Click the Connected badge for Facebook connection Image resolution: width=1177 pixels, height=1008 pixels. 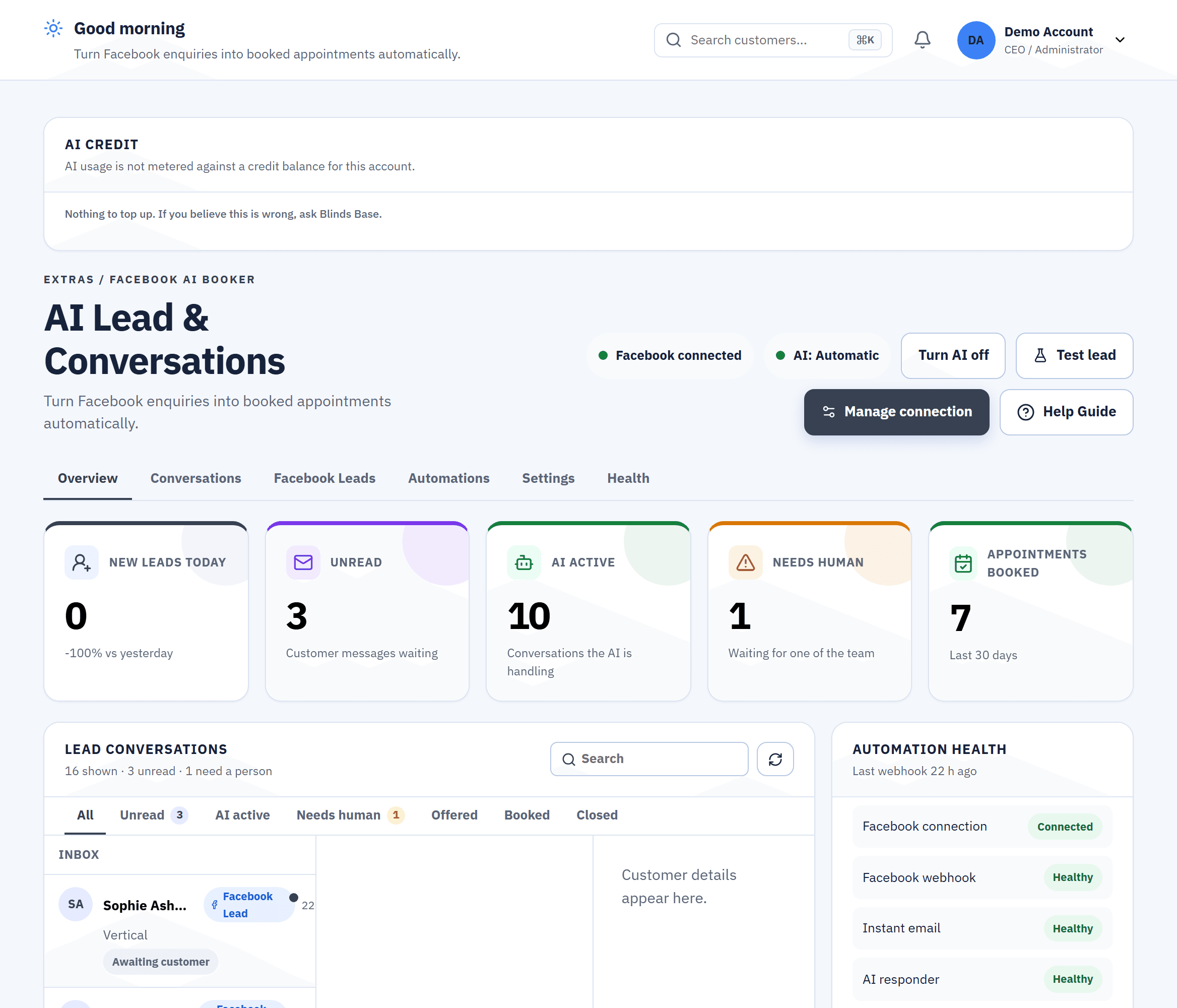[1065, 827]
